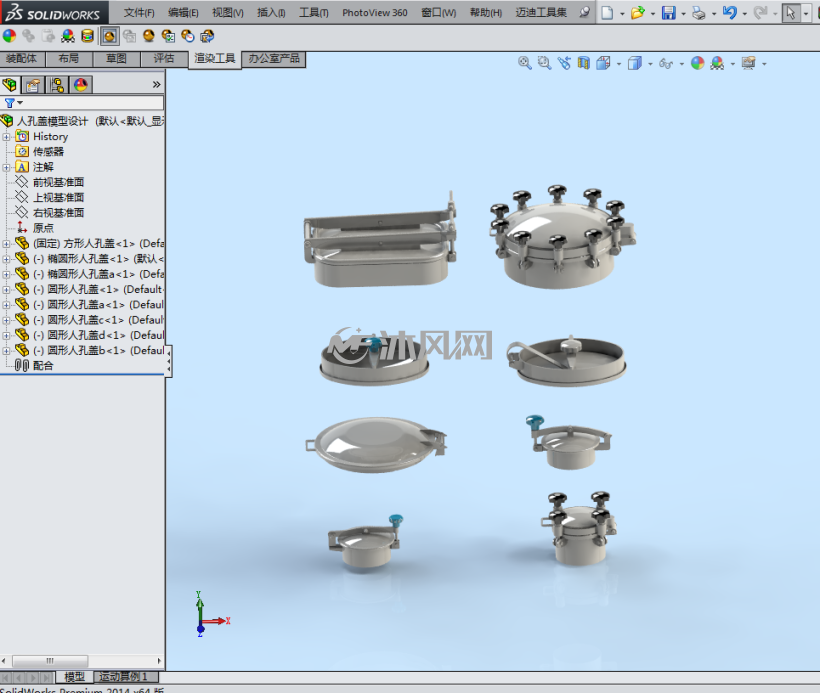Expand the 方形人孔盖<1> component node
Image resolution: width=820 pixels, height=693 pixels.
click(6, 244)
